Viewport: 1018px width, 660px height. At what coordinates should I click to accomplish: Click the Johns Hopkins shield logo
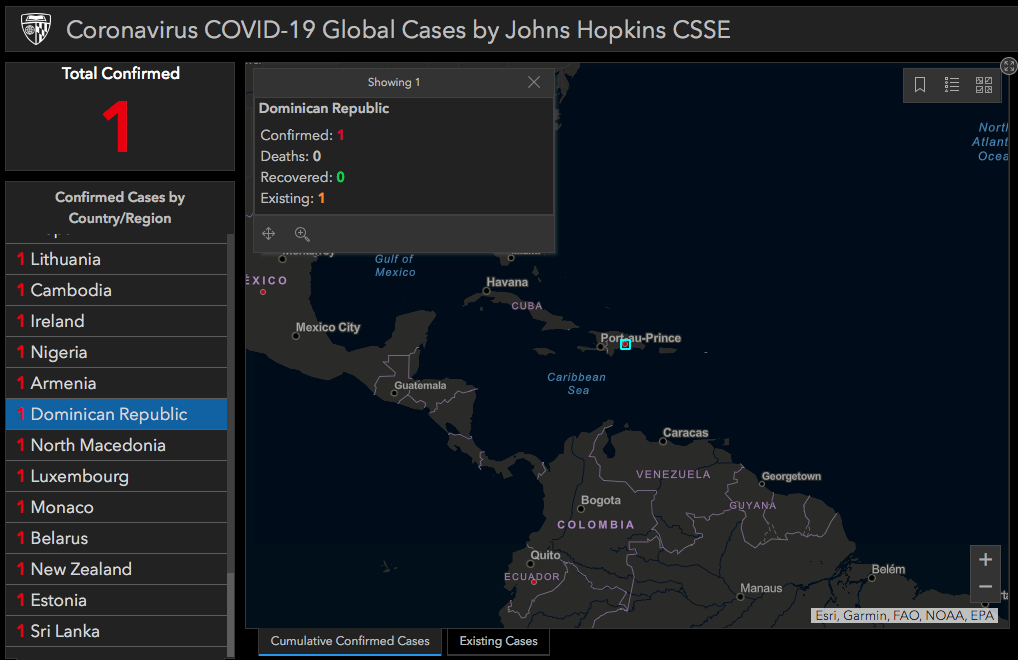click(35, 29)
